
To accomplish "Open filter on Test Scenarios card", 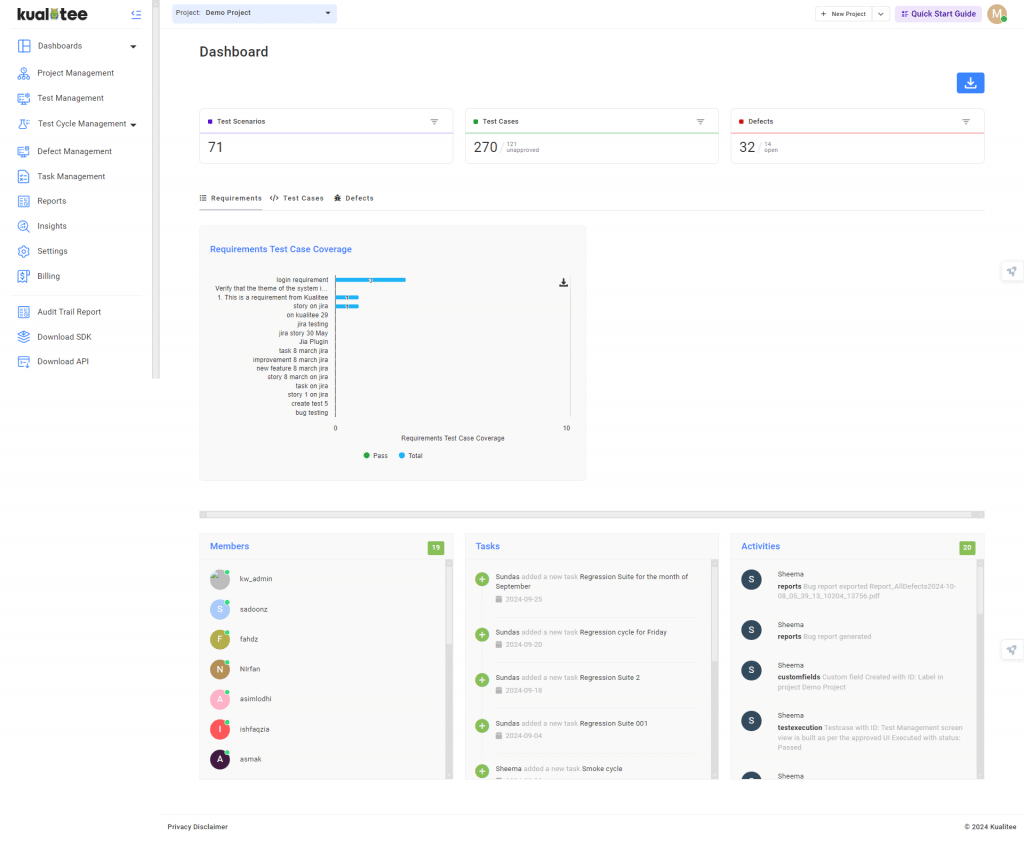I will pos(434,121).
